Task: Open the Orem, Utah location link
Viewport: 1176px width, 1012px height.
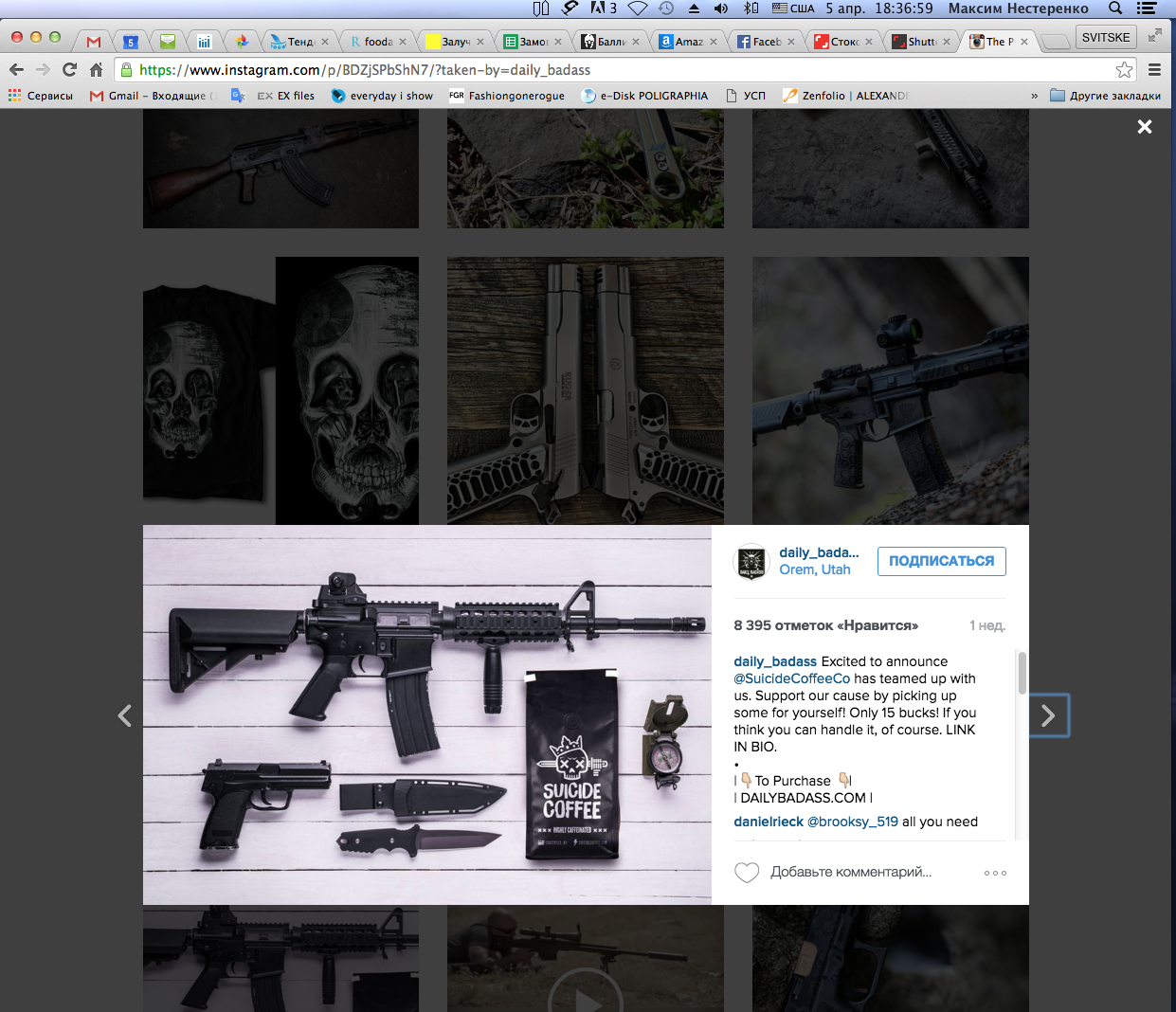Action: pyautogui.click(x=815, y=569)
